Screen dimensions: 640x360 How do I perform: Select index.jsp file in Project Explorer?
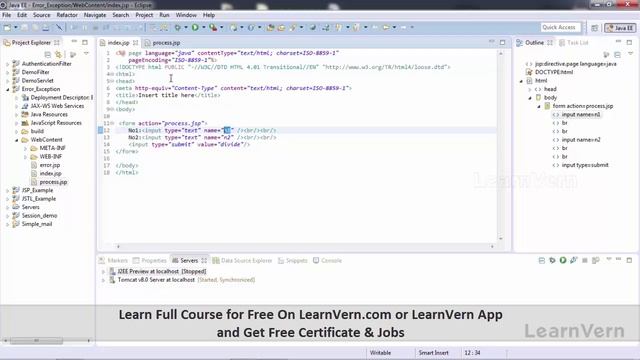coord(50,173)
